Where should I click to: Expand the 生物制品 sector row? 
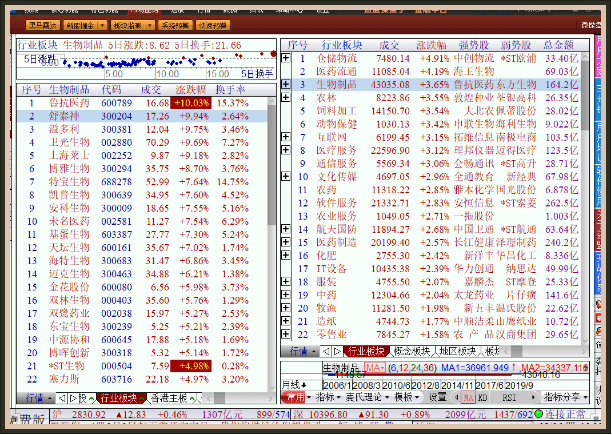pos(286,84)
